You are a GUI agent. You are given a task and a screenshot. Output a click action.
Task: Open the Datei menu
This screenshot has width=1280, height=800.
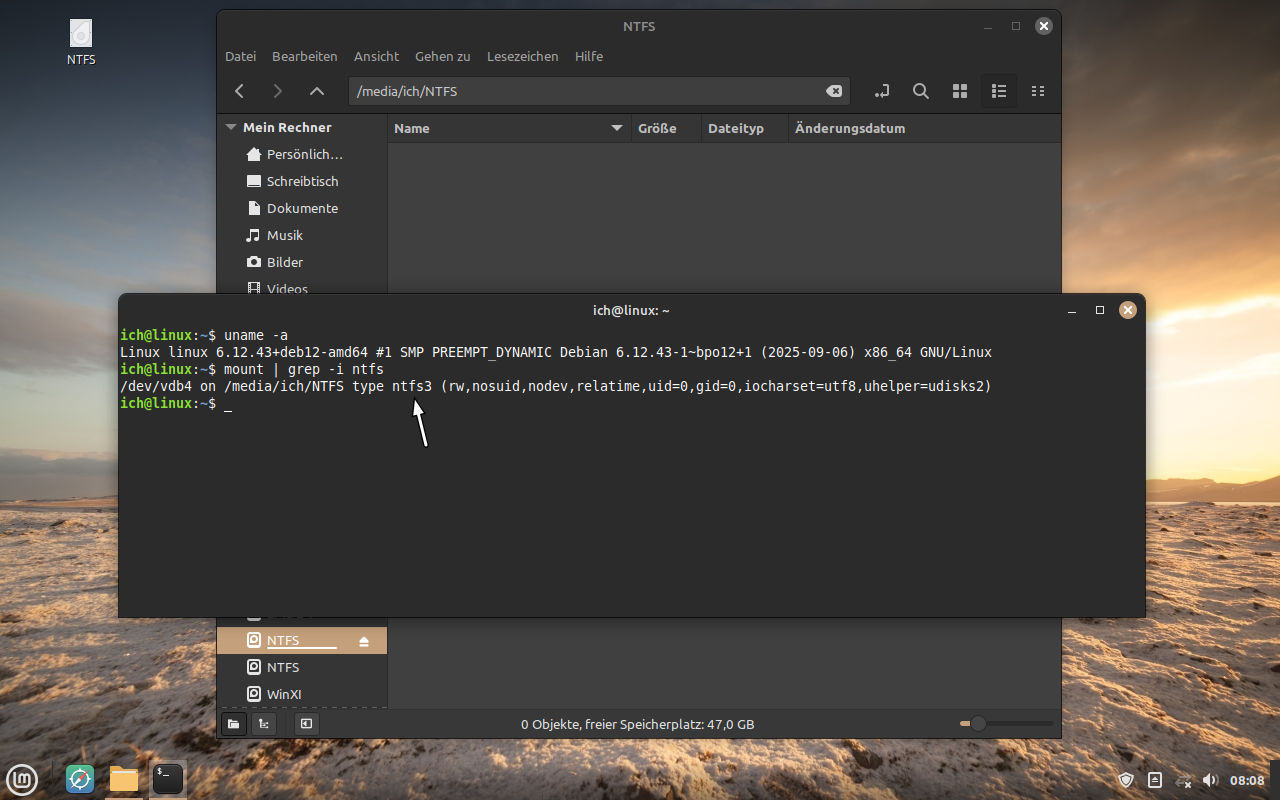(x=240, y=57)
